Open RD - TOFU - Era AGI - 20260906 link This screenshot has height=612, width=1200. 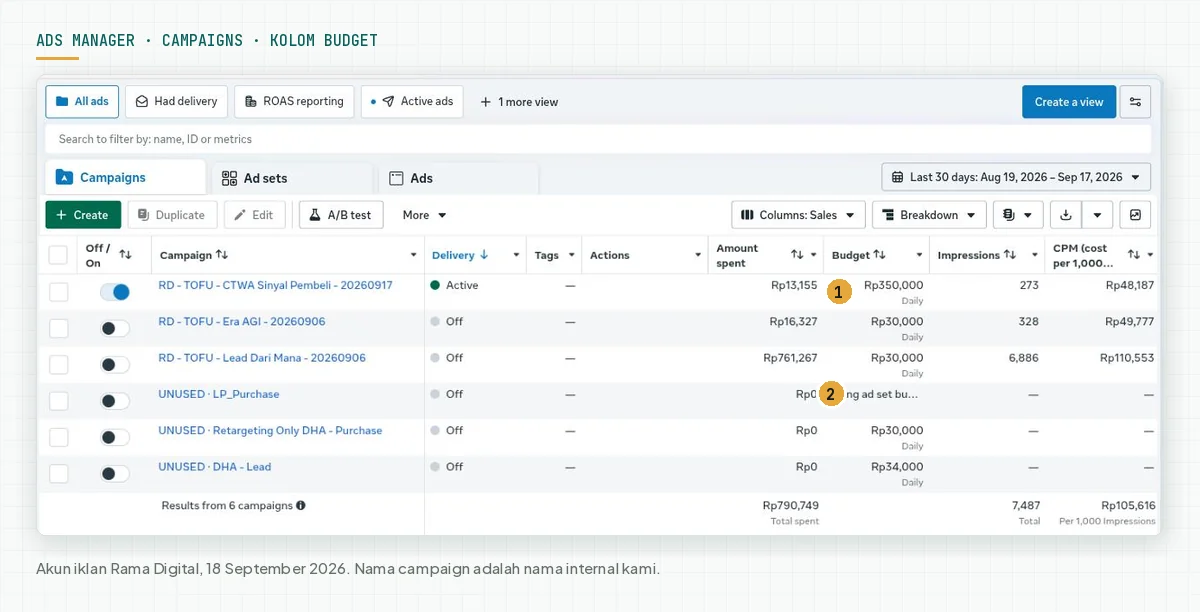click(241, 322)
